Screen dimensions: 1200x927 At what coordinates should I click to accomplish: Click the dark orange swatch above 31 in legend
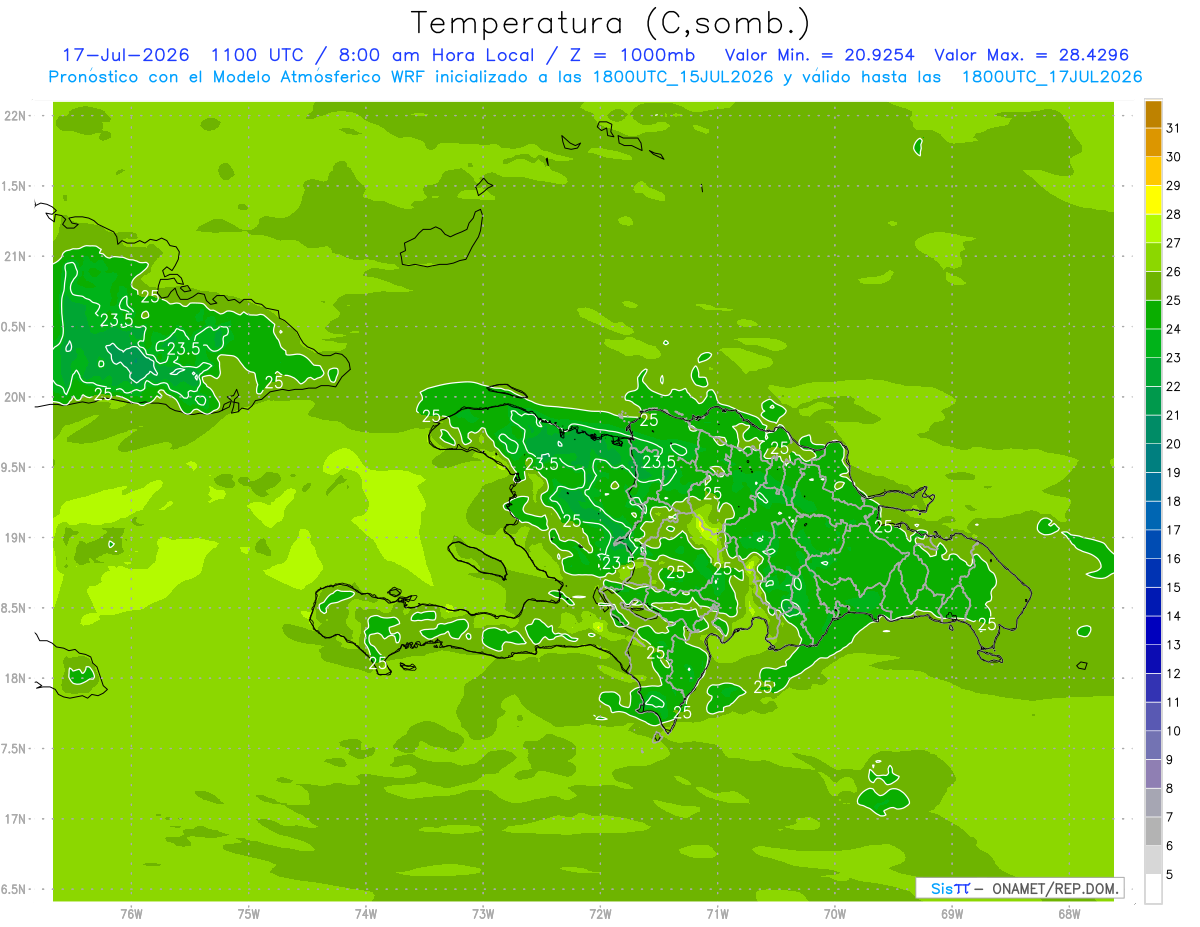(x=1153, y=114)
